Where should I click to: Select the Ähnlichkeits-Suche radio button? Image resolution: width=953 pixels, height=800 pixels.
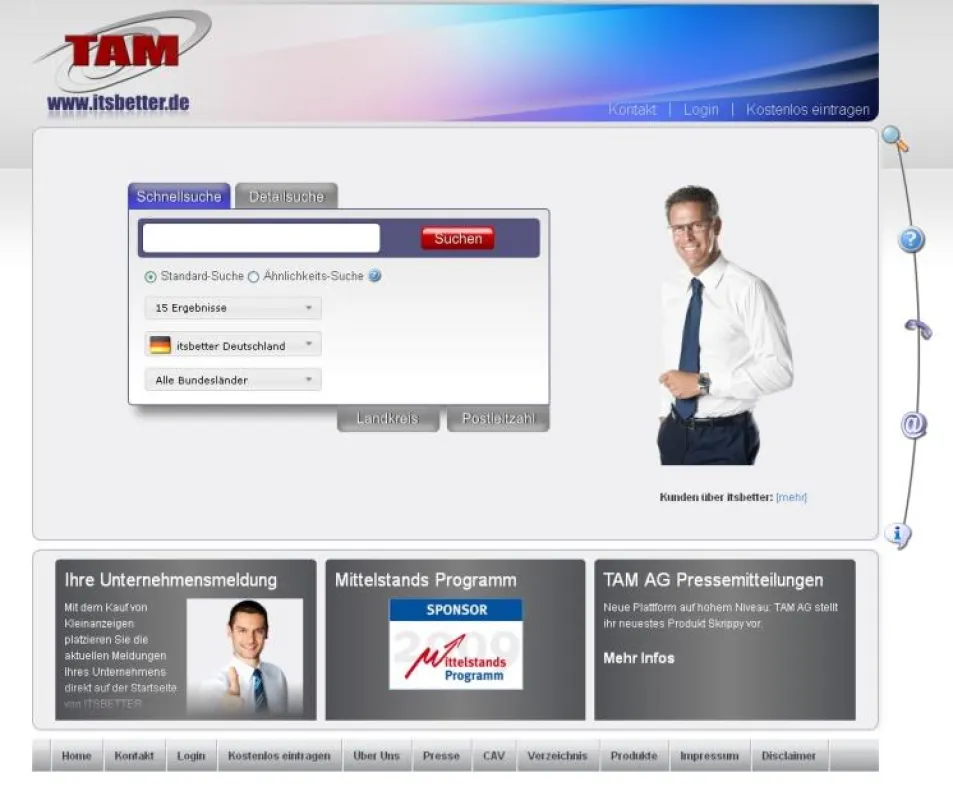(x=253, y=277)
